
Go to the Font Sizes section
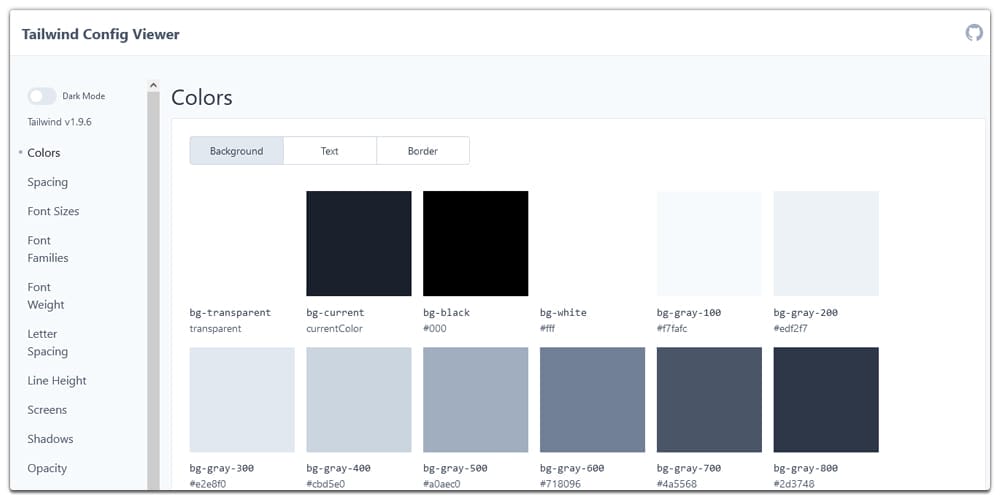point(54,211)
